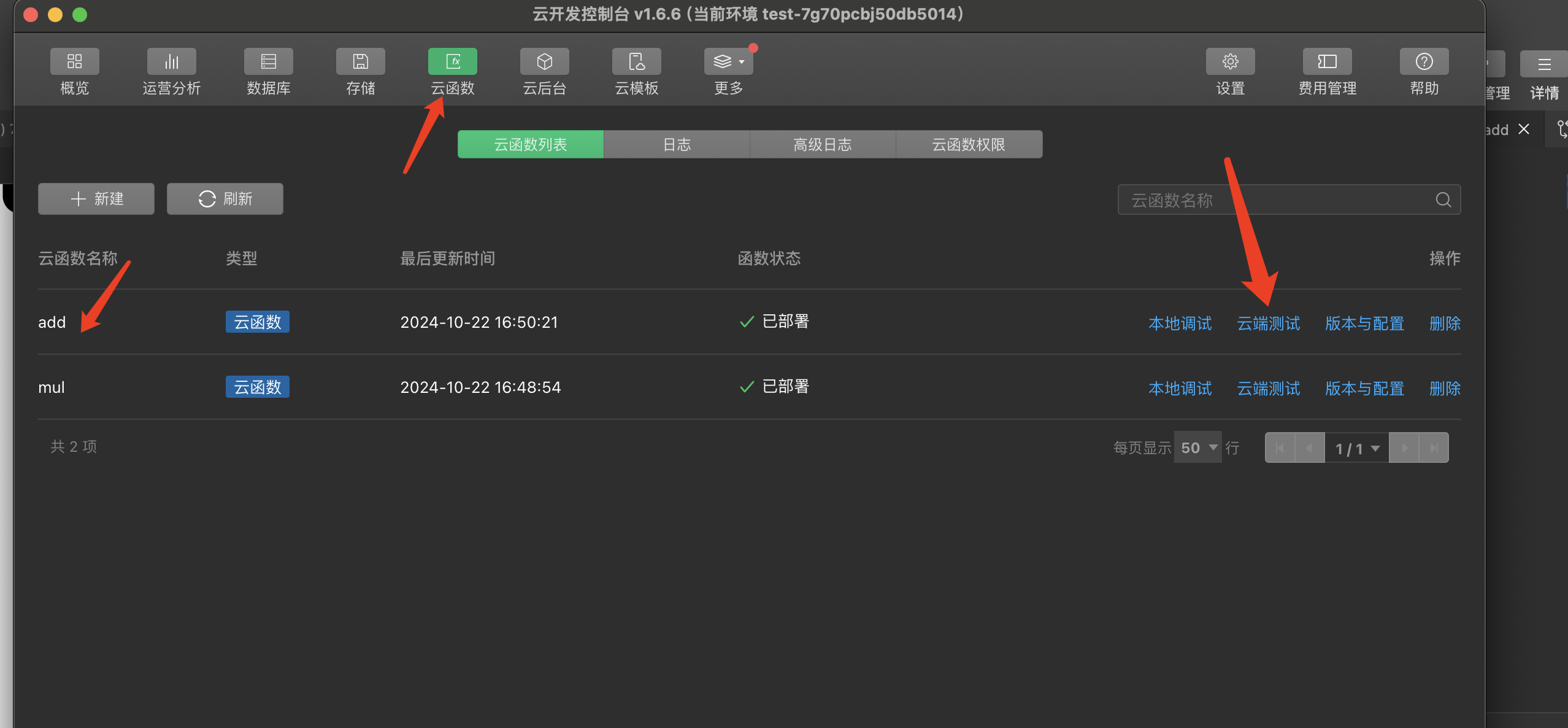Click the 新建 button
Image resolution: width=1568 pixels, height=728 pixels.
(96, 199)
